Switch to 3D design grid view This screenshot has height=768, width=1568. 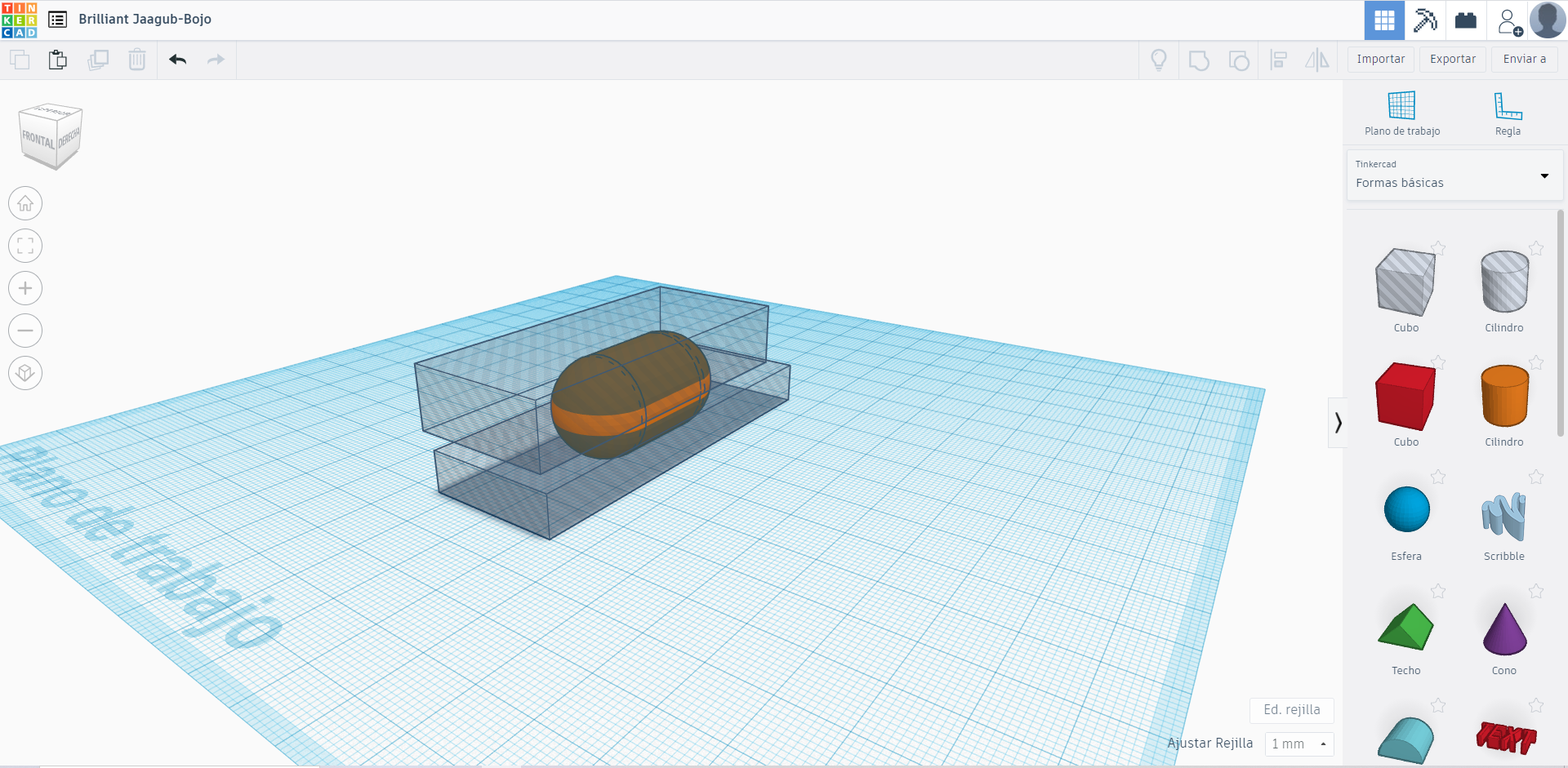pos(1384,20)
